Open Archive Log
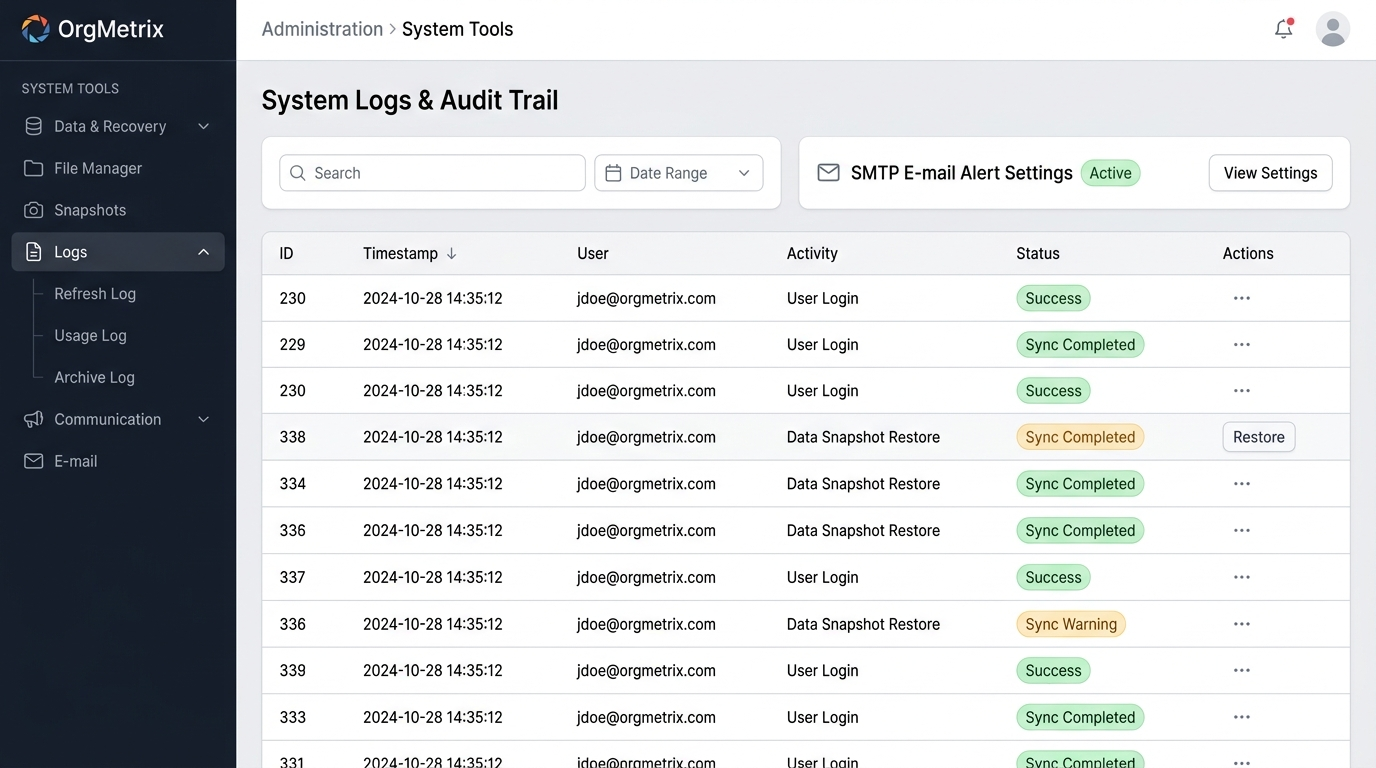 94,377
